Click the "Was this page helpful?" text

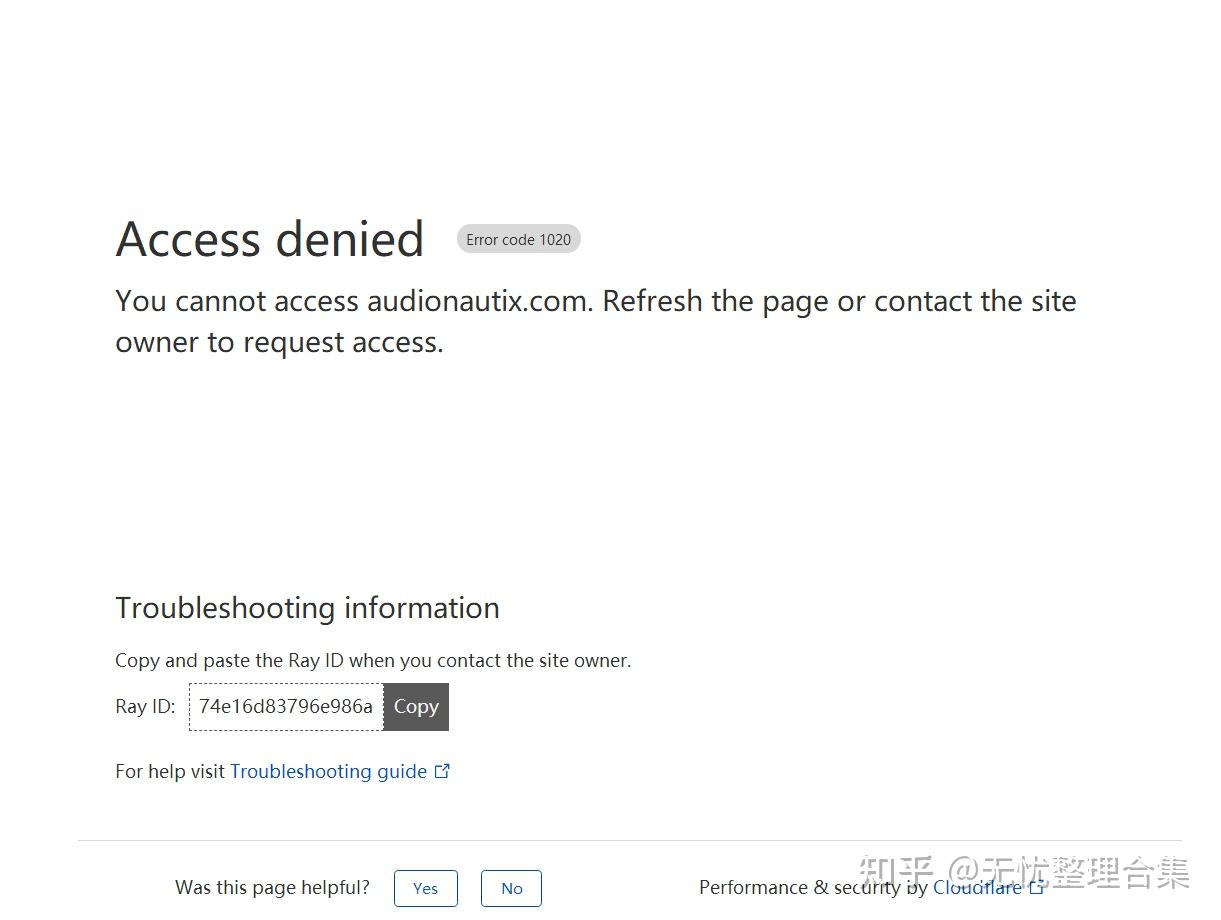pyautogui.click(x=272, y=888)
